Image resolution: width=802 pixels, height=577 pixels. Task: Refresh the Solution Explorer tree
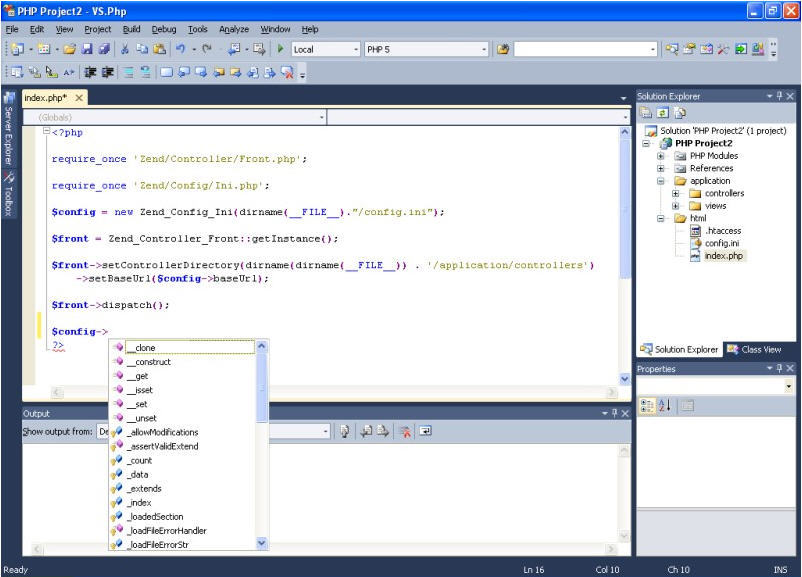(663, 113)
